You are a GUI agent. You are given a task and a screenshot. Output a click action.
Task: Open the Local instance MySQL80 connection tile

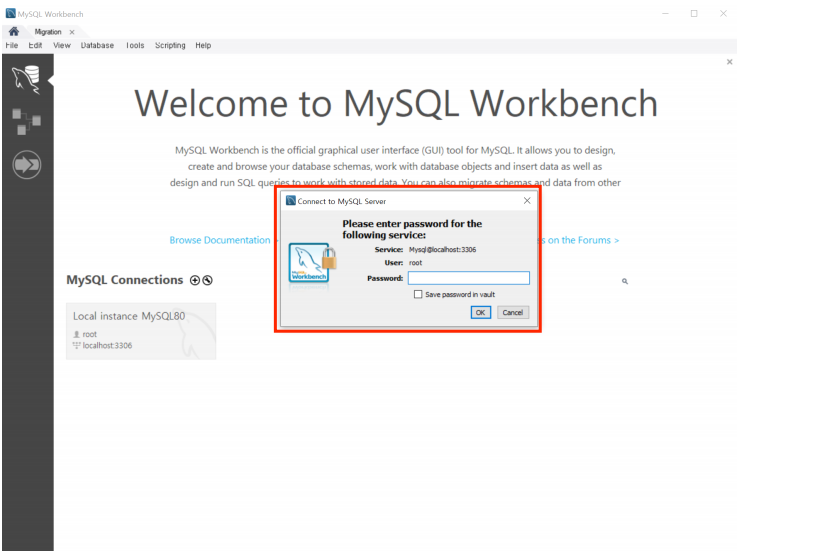(x=141, y=331)
